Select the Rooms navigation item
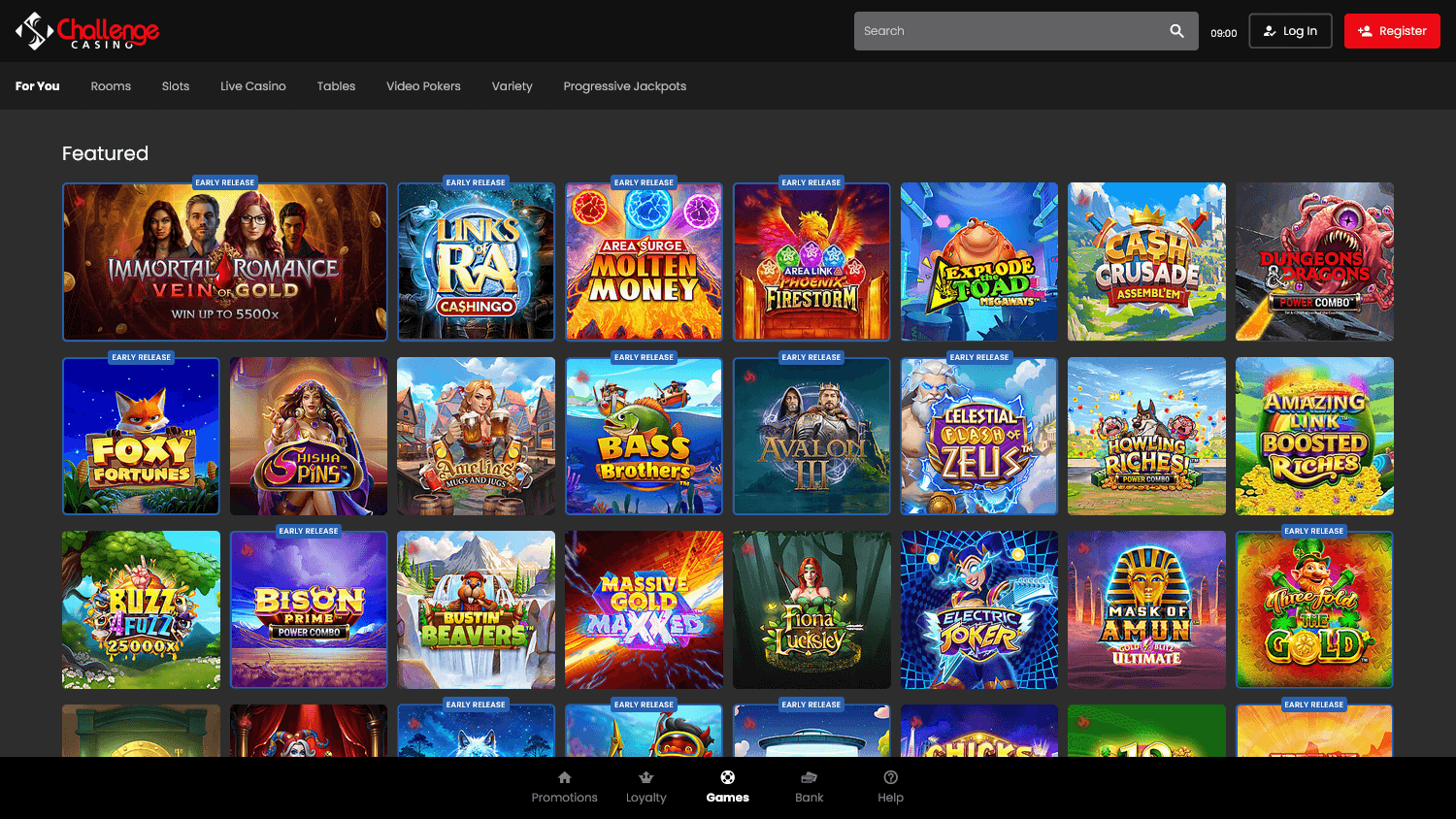Viewport: 1456px width, 819px height. tap(110, 85)
